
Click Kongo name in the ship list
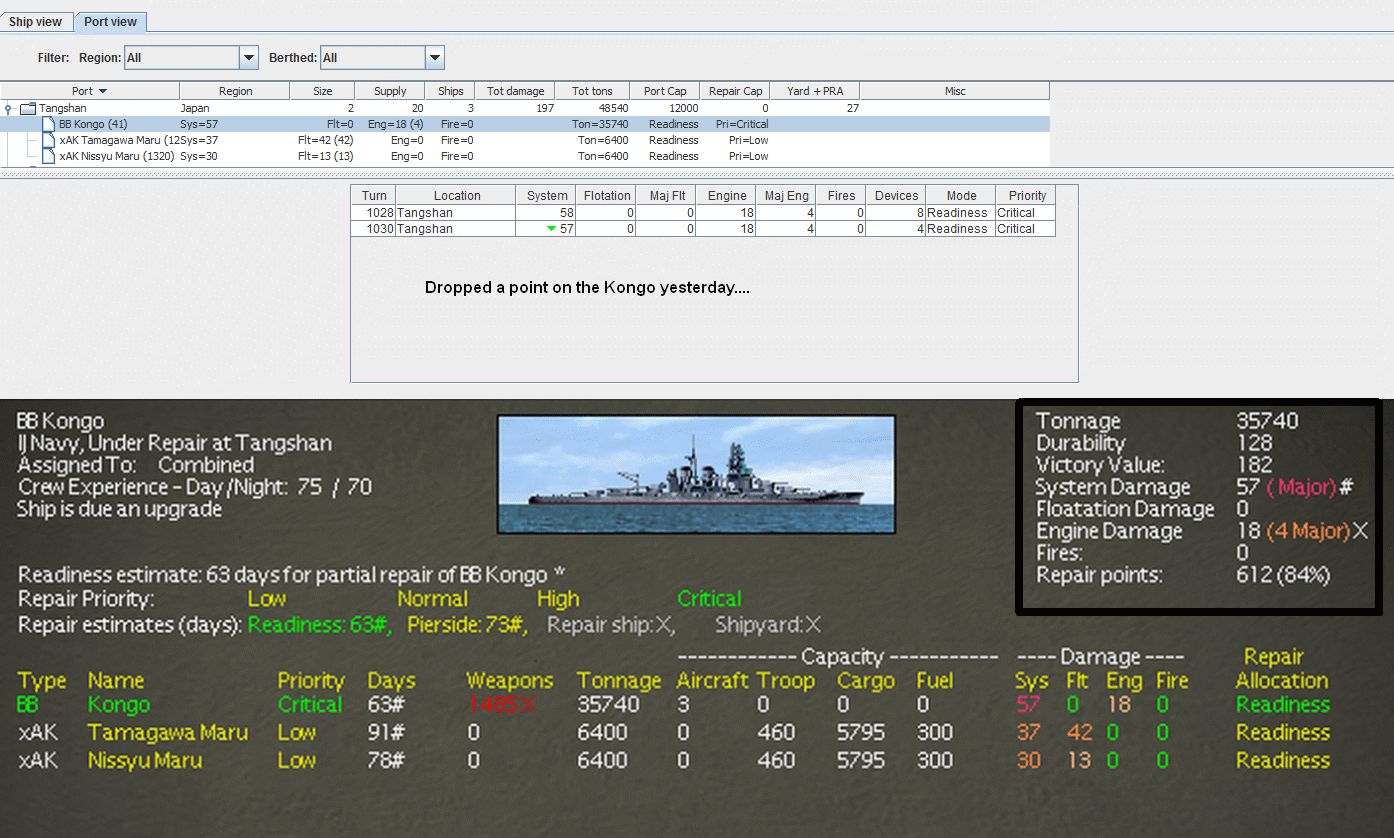[x=118, y=704]
